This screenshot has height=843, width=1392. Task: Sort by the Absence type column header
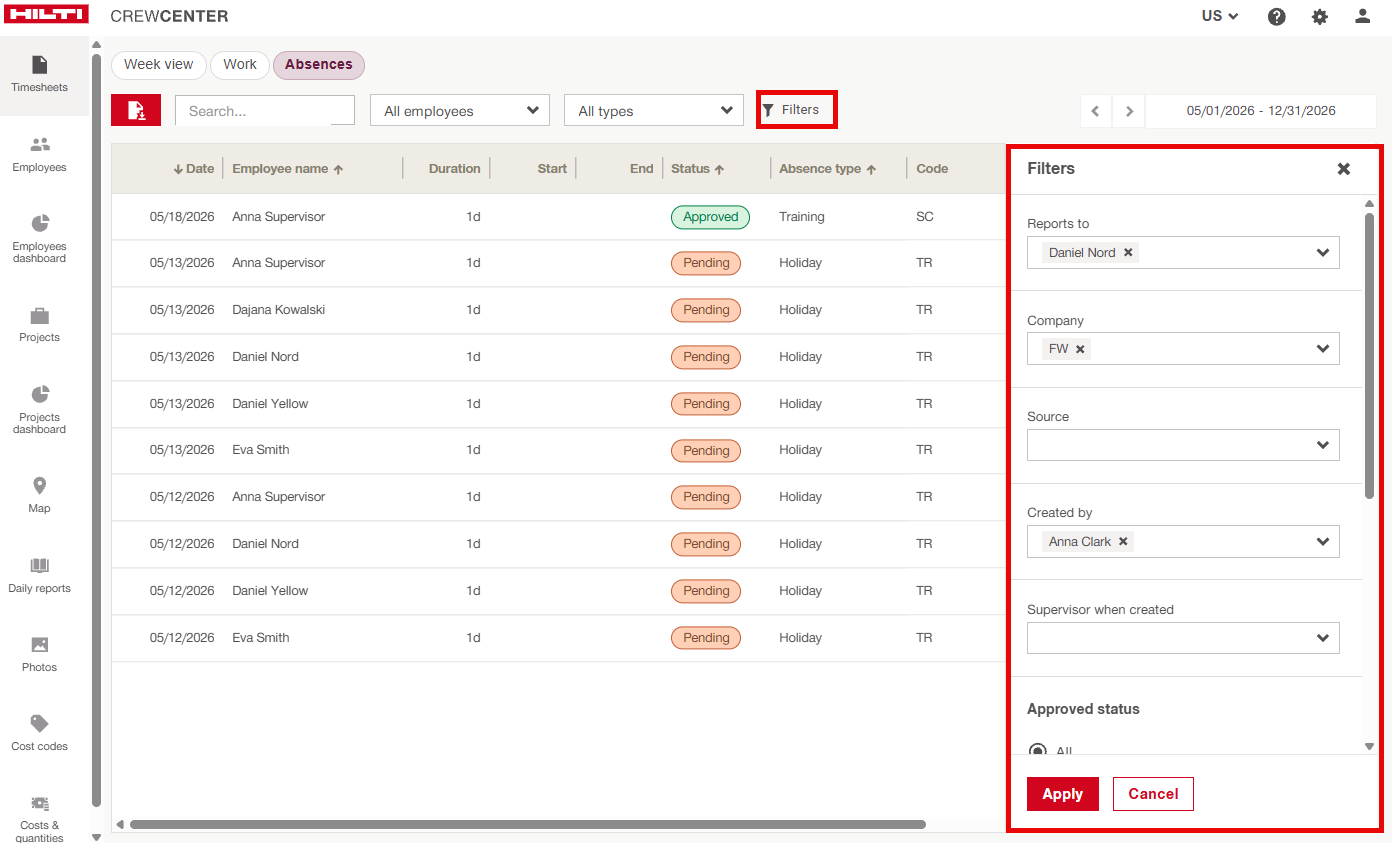click(828, 169)
